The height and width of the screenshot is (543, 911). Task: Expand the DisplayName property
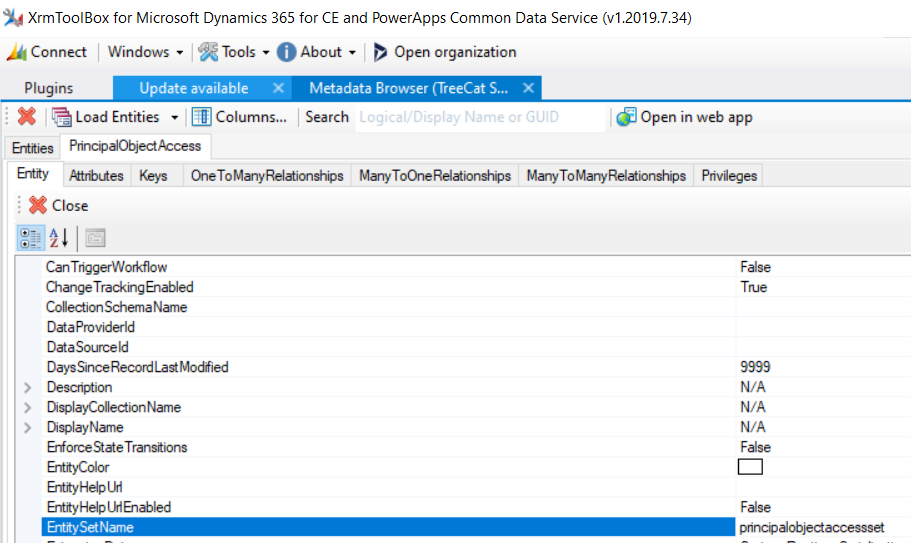coord(27,428)
